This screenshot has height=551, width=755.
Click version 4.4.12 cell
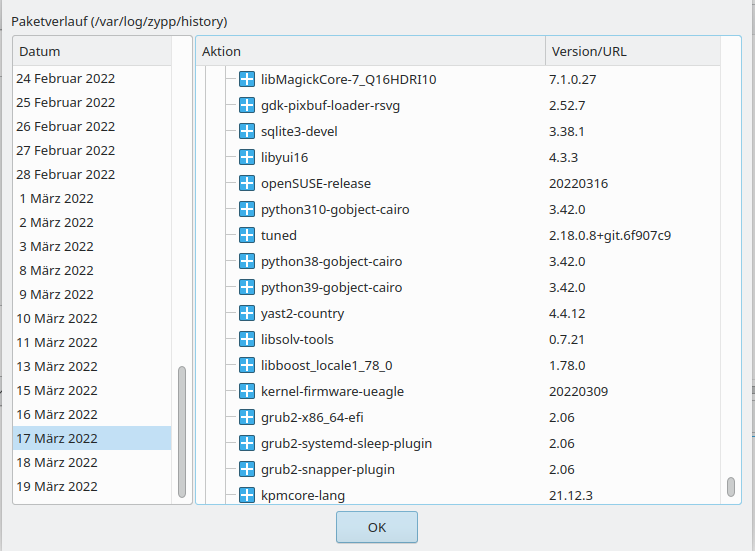coord(567,314)
